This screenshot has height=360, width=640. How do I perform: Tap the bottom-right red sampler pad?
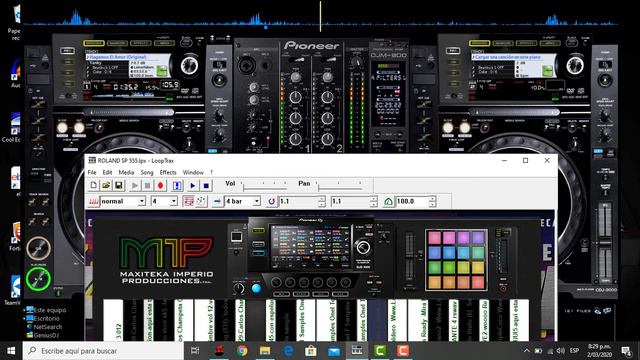(x=478, y=282)
